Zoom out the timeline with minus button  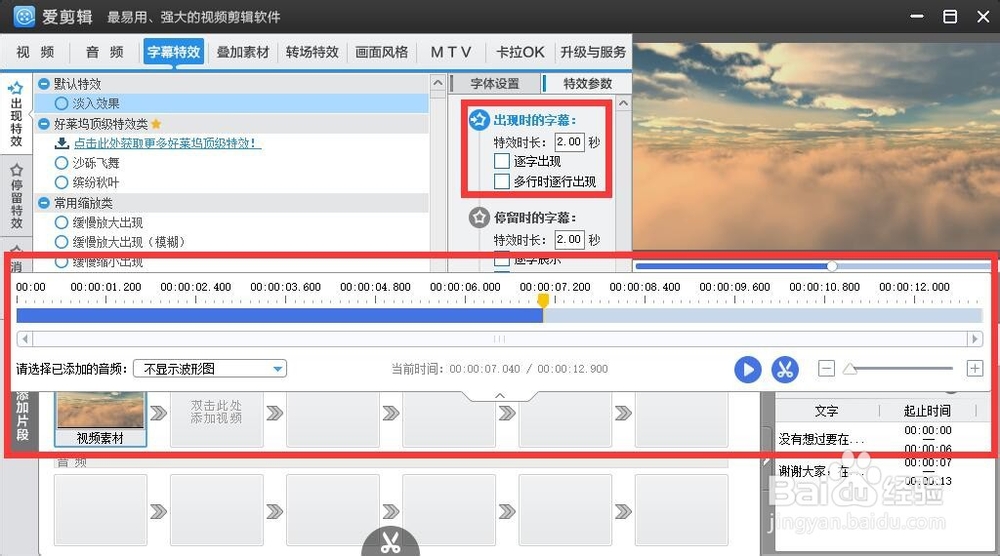tap(827, 368)
